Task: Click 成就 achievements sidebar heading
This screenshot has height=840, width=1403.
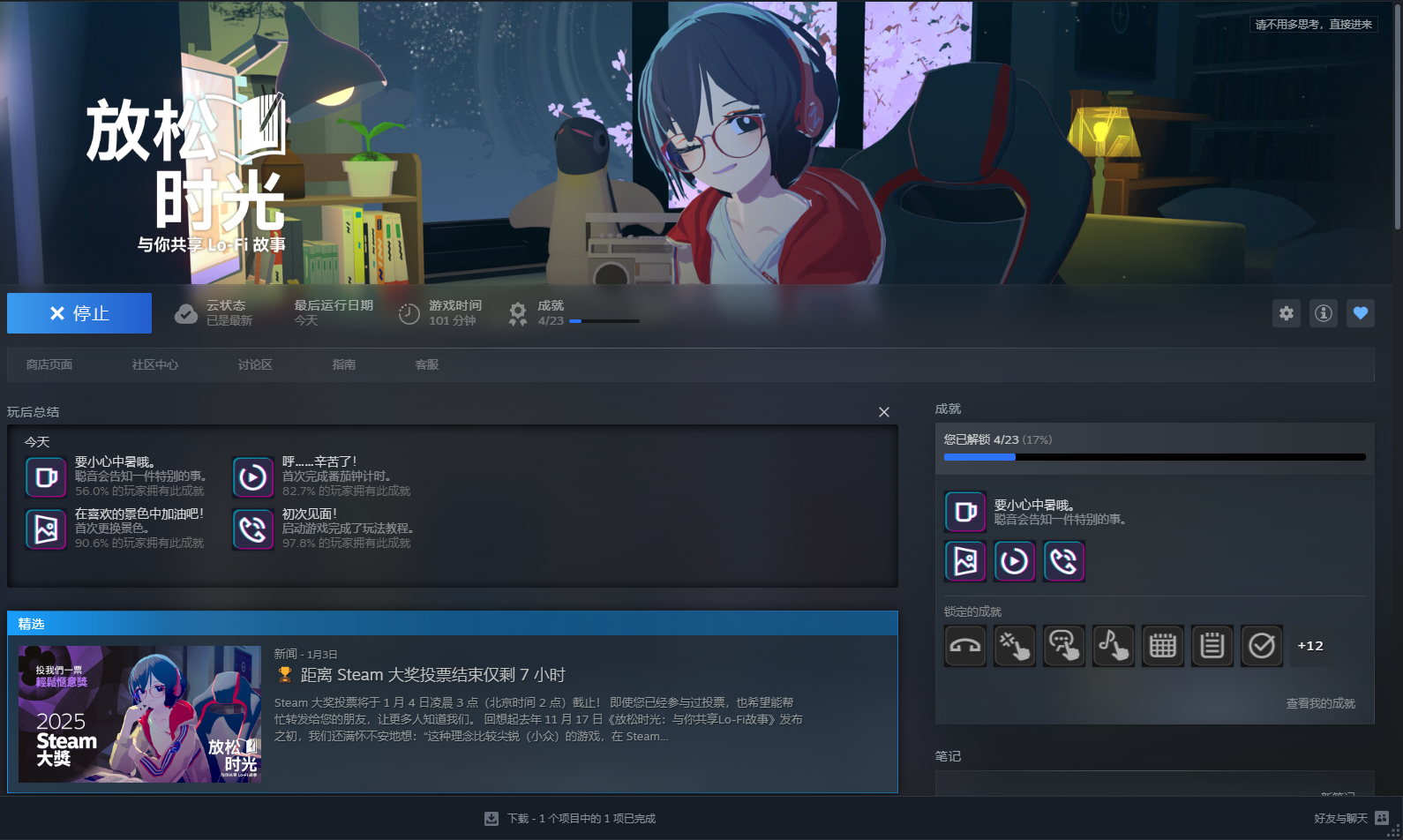Action: (x=949, y=409)
